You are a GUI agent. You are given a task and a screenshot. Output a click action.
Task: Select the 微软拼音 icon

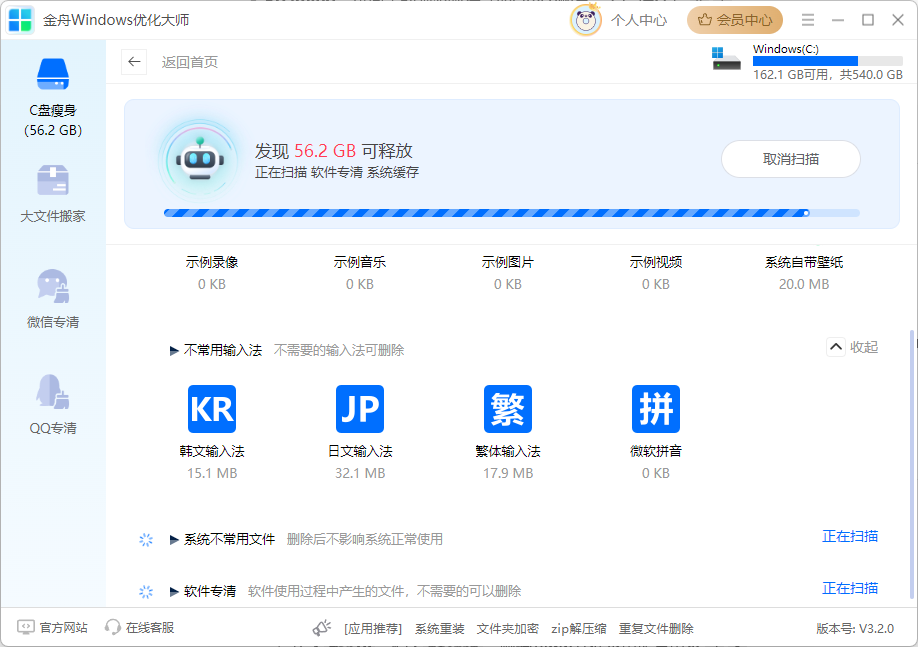click(656, 409)
